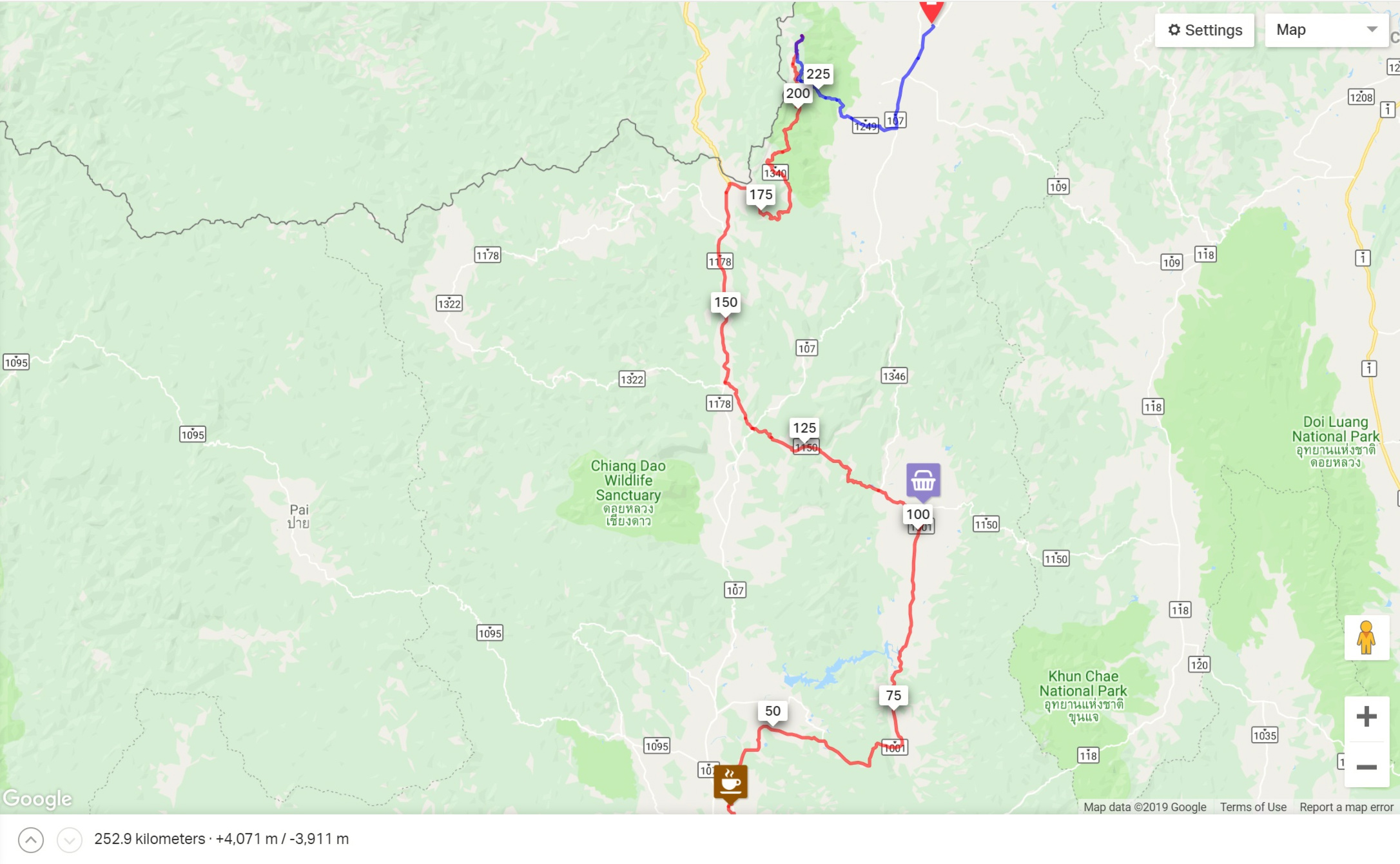Click the 50 km distance marker
Screen dimensions: 1400x864
click(772, 712)
